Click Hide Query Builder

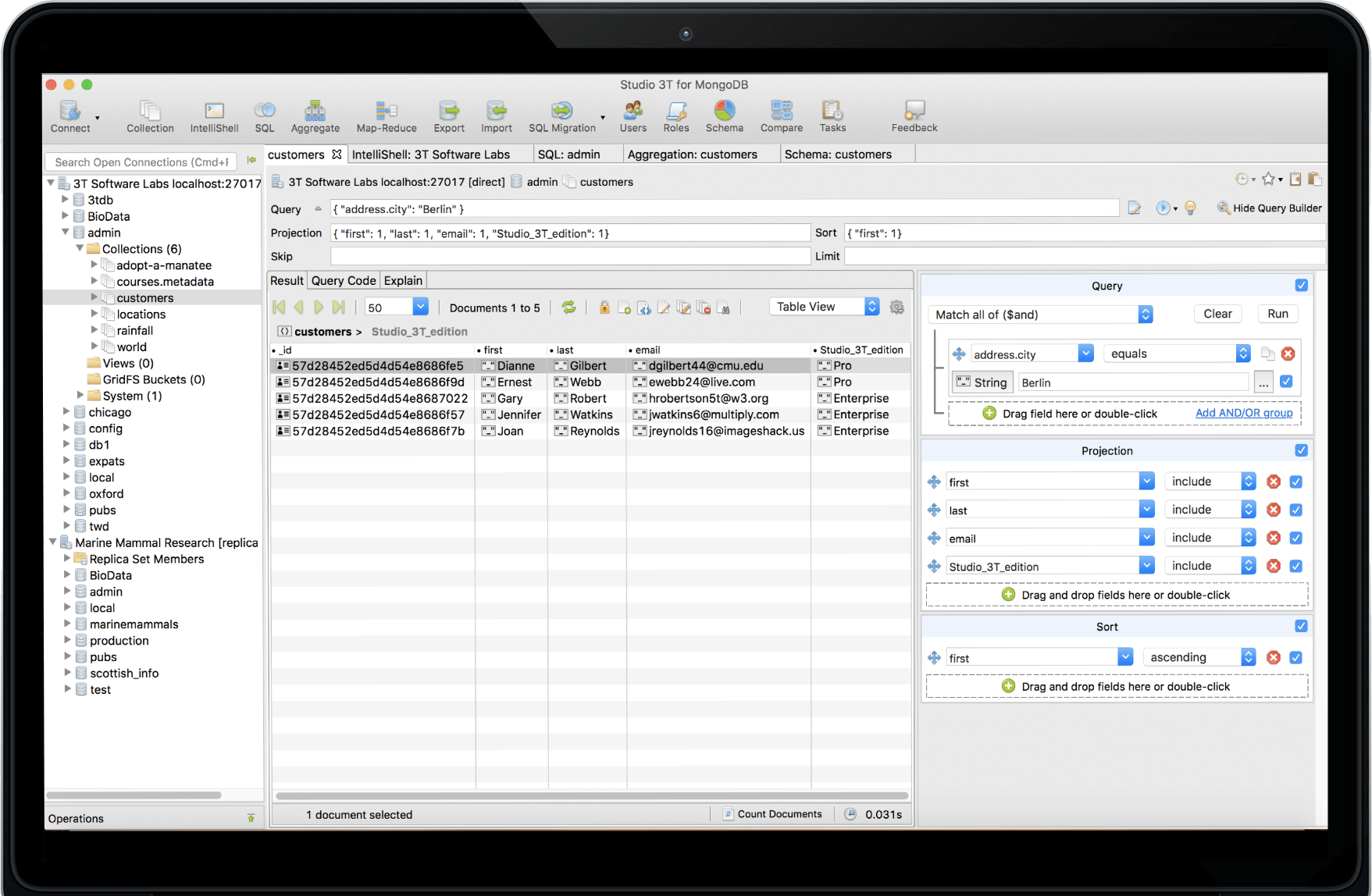[x=1270, y=208]
